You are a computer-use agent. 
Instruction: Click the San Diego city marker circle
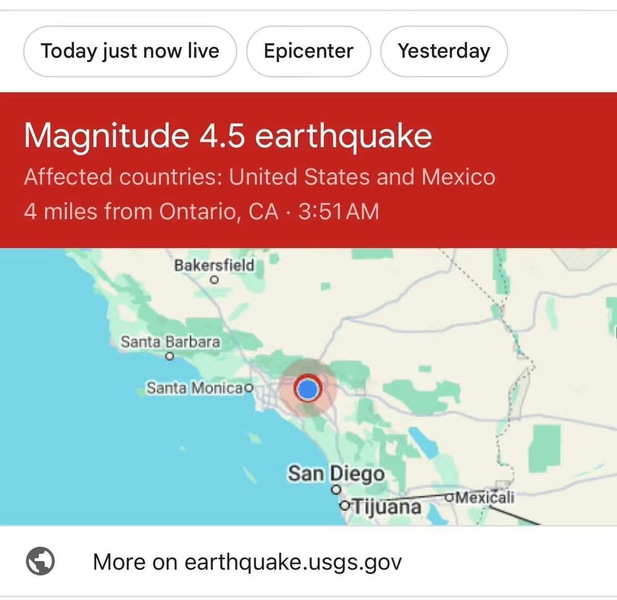336,490
